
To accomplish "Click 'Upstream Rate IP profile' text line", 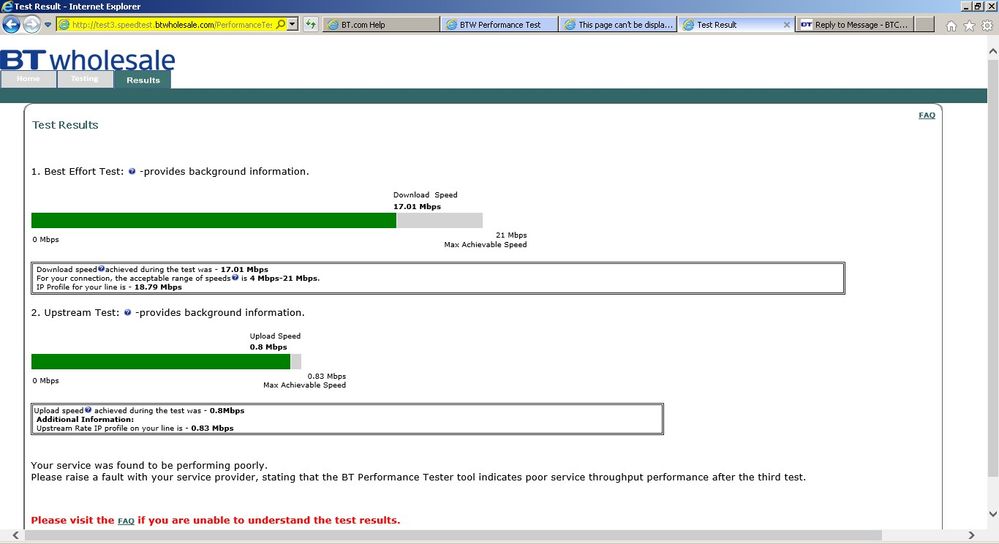I will tap(134, 429).
